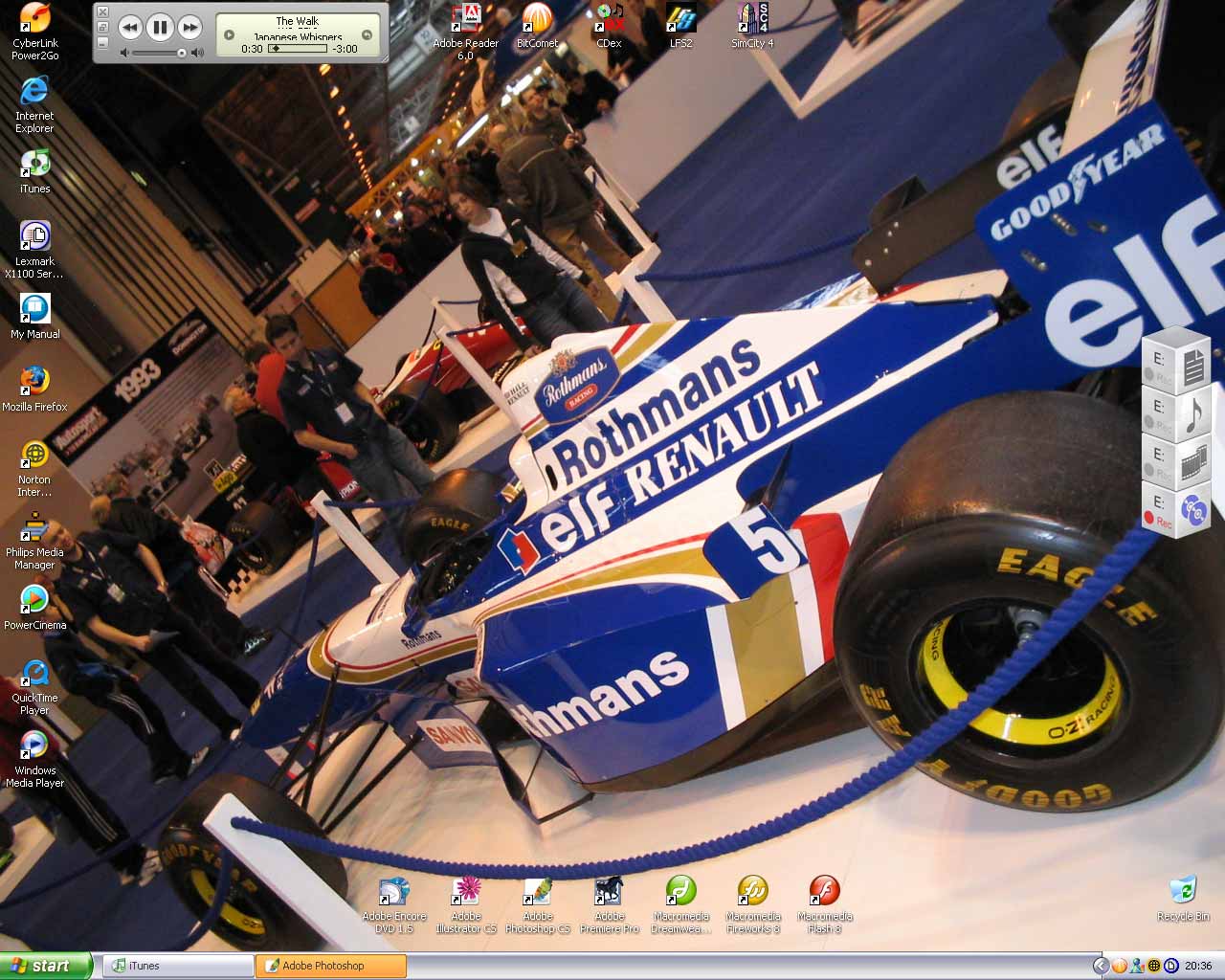Launch Mozilla Firefox from the desktop
This screenshot has height=980, width=1225.
(34, 389)
